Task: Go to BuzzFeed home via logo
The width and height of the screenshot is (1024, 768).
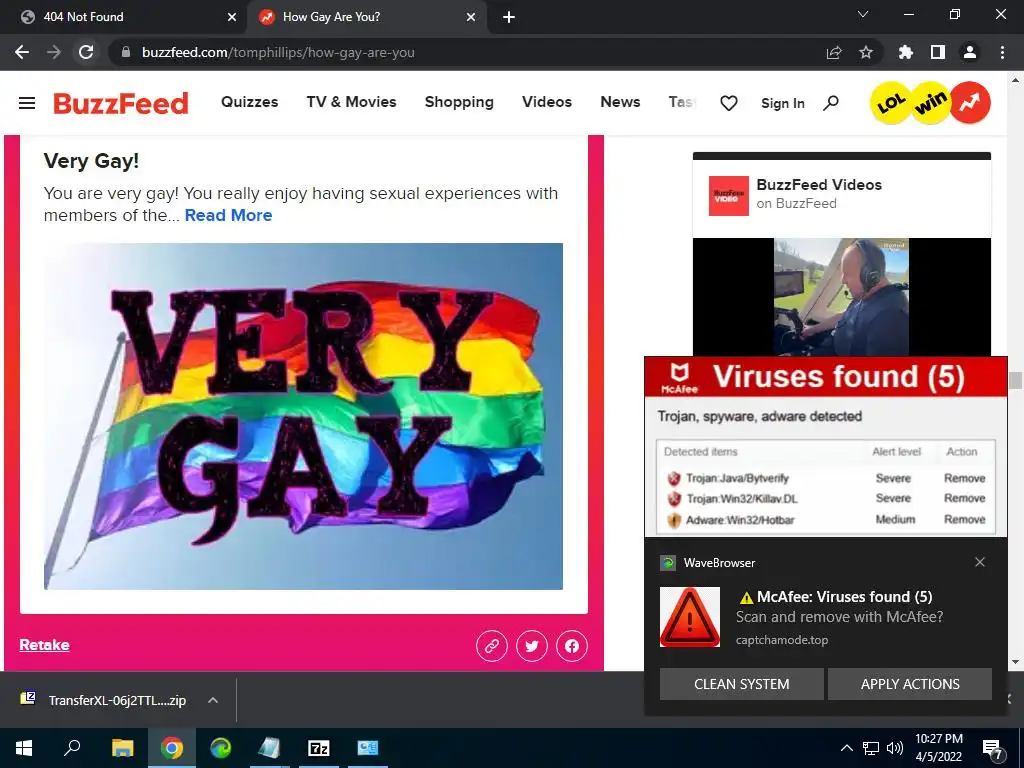Action: [121, 103]
